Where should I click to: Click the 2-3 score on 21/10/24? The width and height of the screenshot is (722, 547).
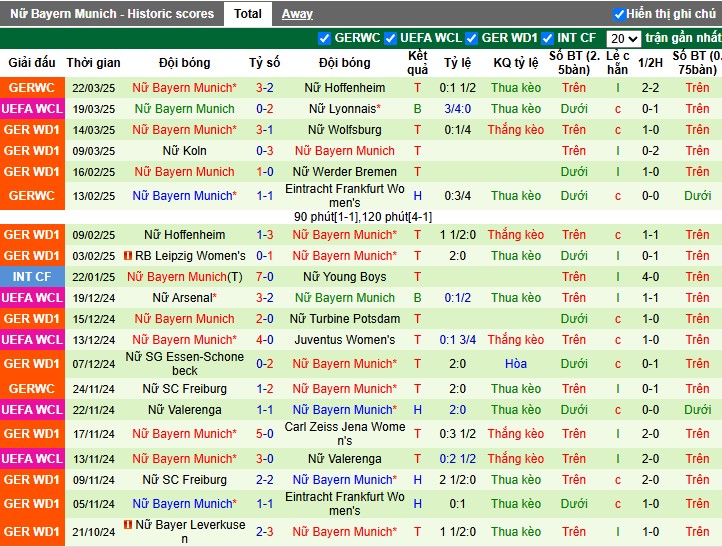pyautogui.click(x=264, y=532)
